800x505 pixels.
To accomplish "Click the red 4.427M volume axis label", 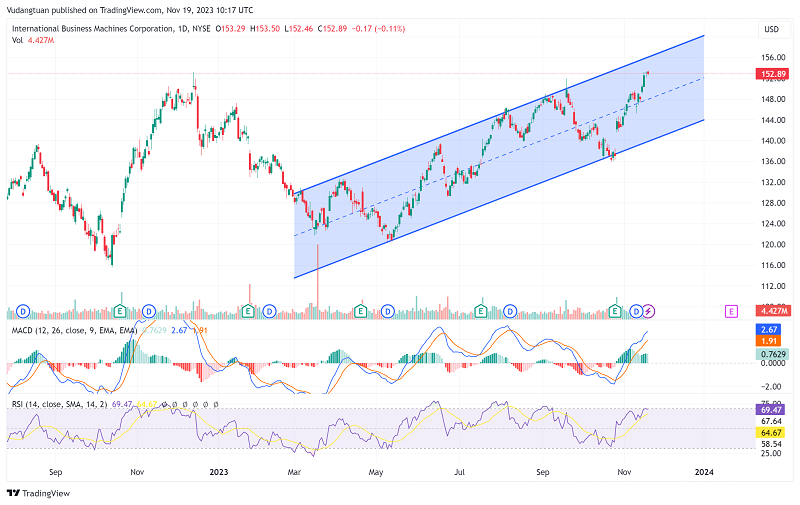I will click(771, 313).
